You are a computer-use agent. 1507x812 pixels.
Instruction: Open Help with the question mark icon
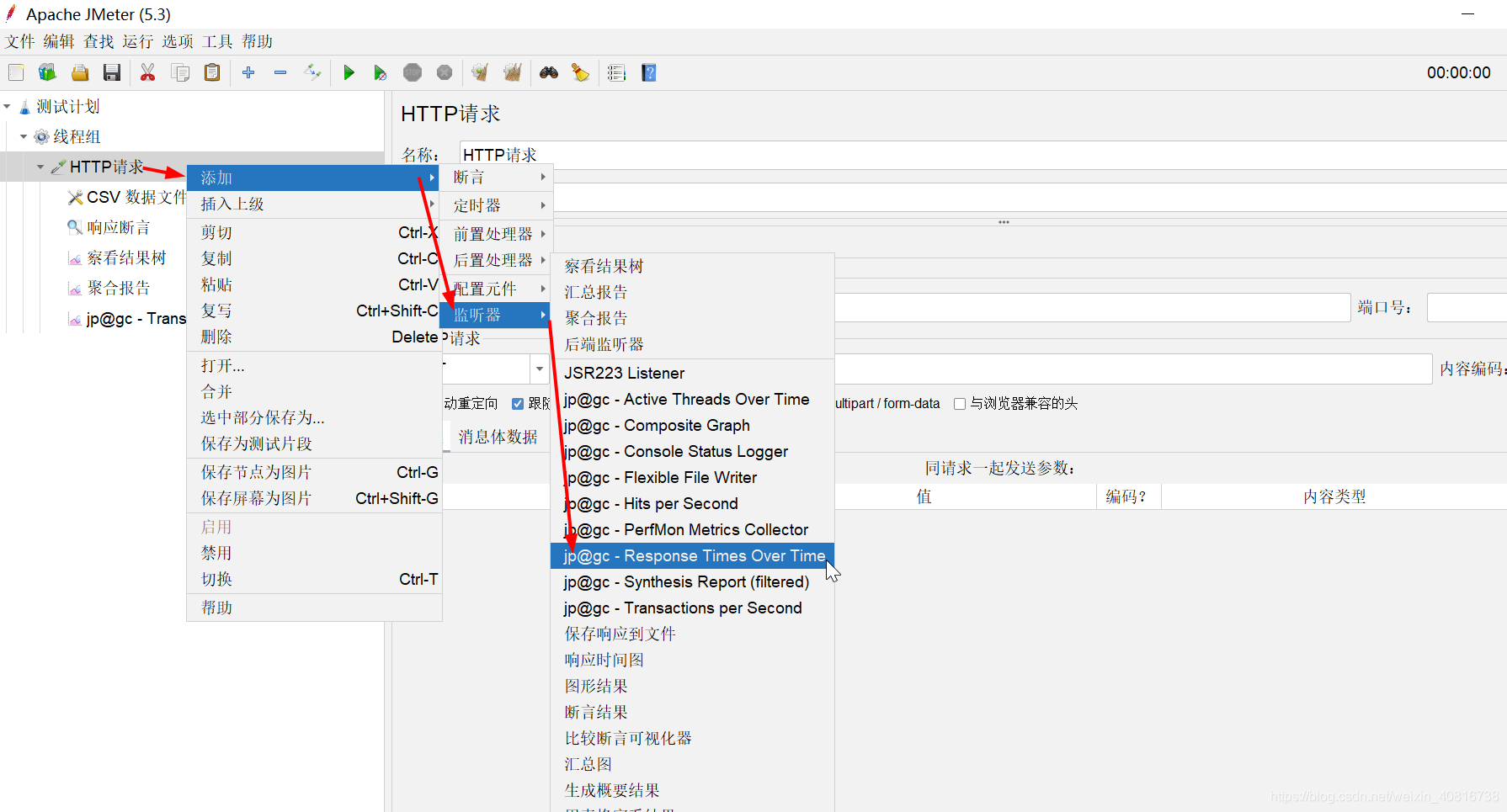pos(649,73)
